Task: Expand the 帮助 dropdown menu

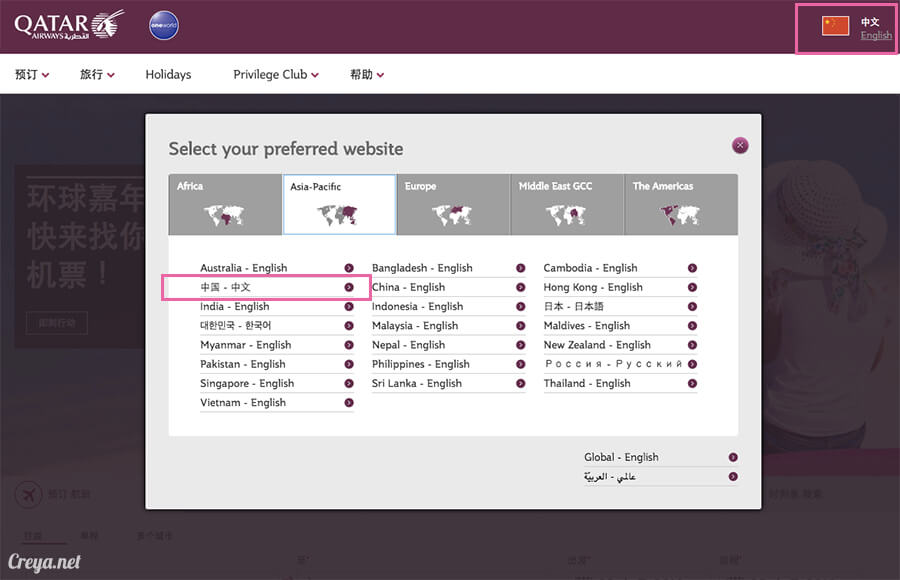Action: click(x=367, y=75)
